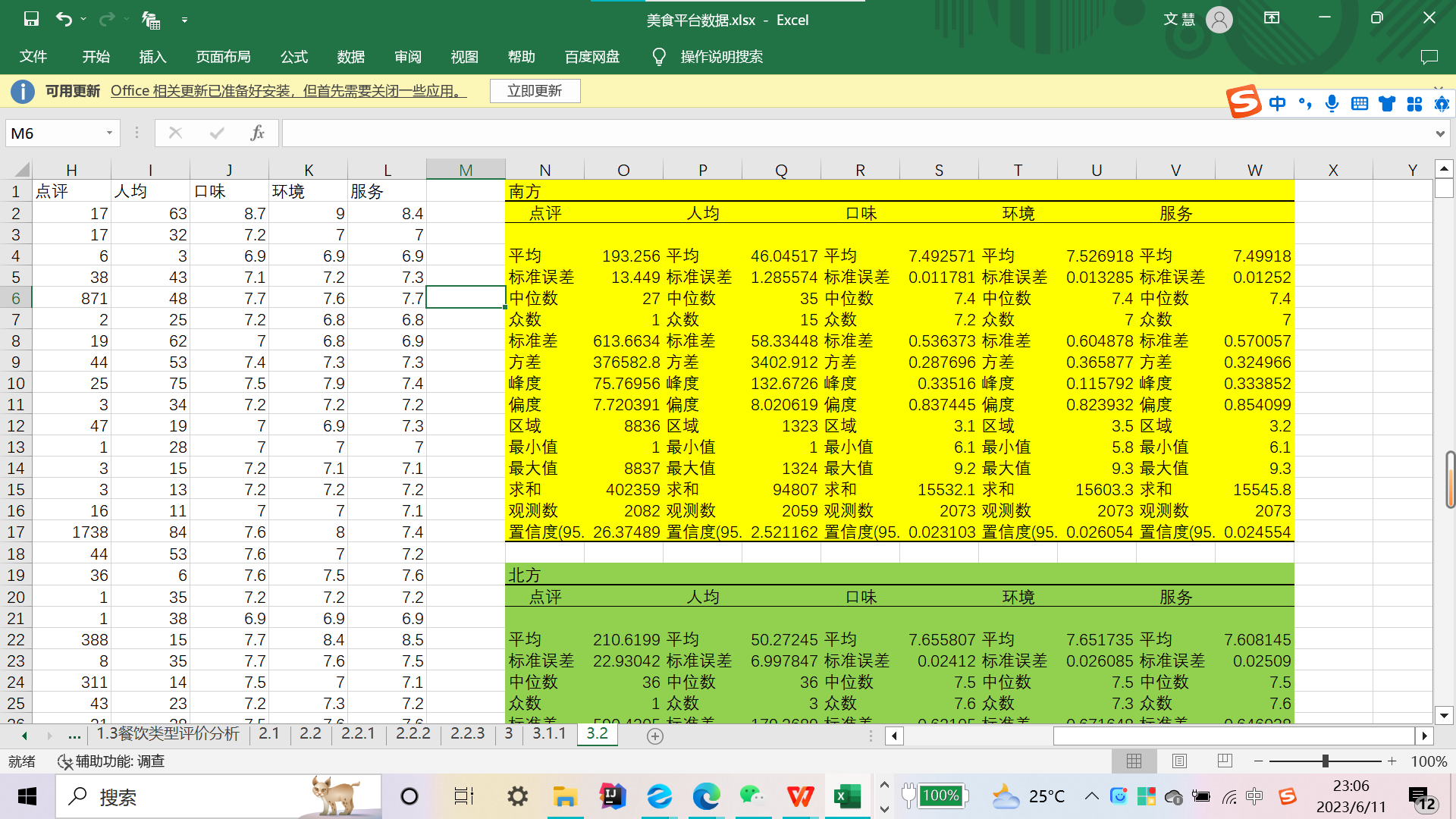Click the Select All corner triangle
Screen dimensions: 1456x819
click(21, 170)
